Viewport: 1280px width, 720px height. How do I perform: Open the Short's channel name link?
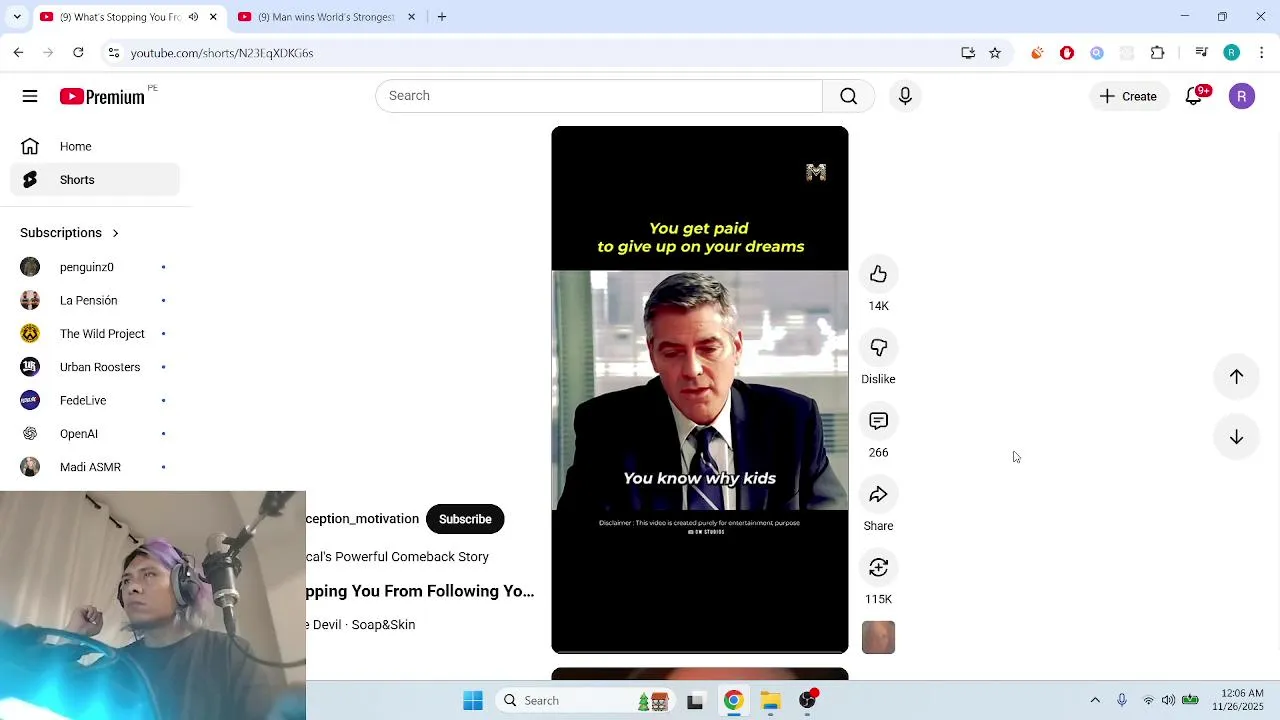(362, 519)
